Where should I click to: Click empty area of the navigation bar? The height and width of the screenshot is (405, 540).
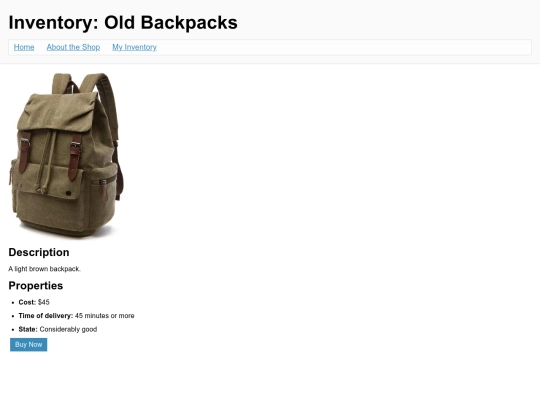(344, 47)
